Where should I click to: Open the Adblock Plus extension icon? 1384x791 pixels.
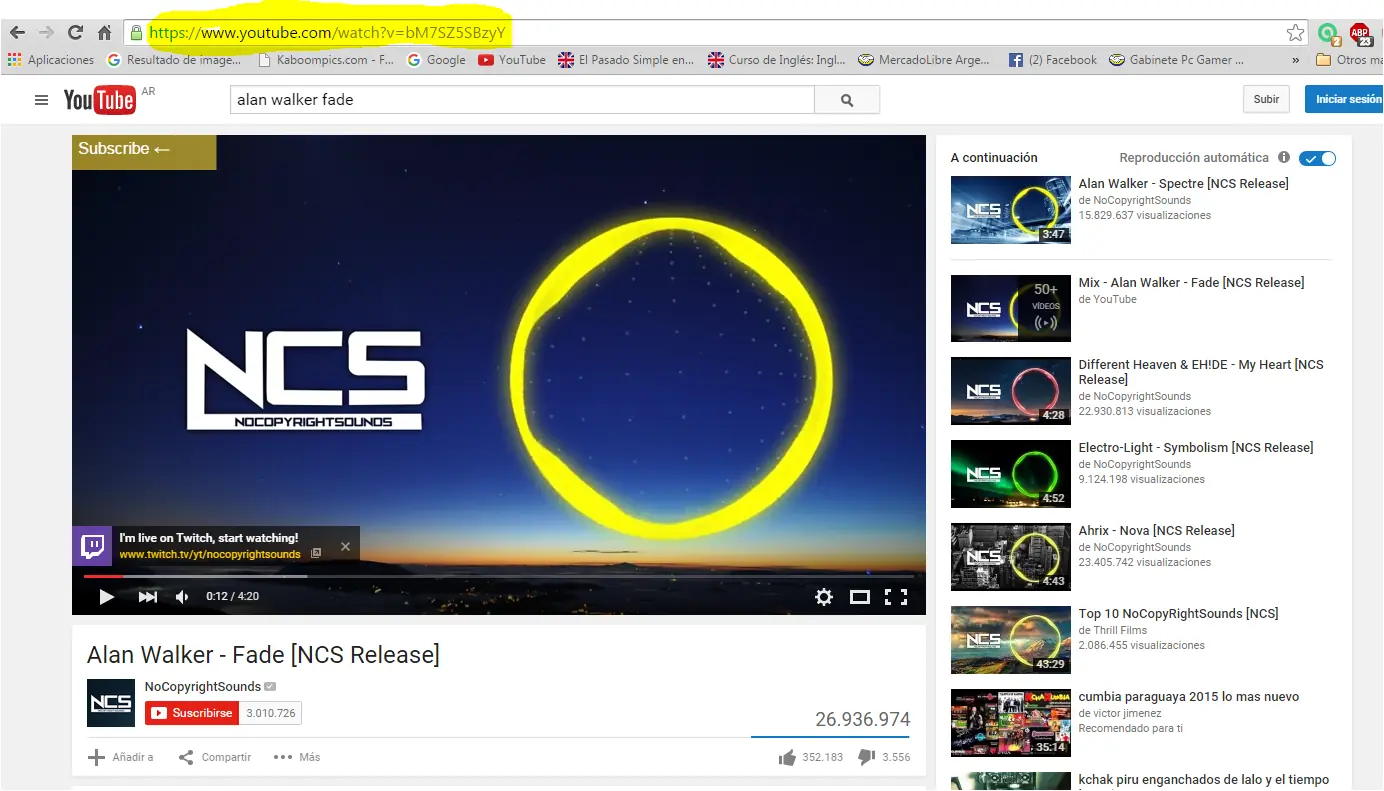click(1360, 34)
